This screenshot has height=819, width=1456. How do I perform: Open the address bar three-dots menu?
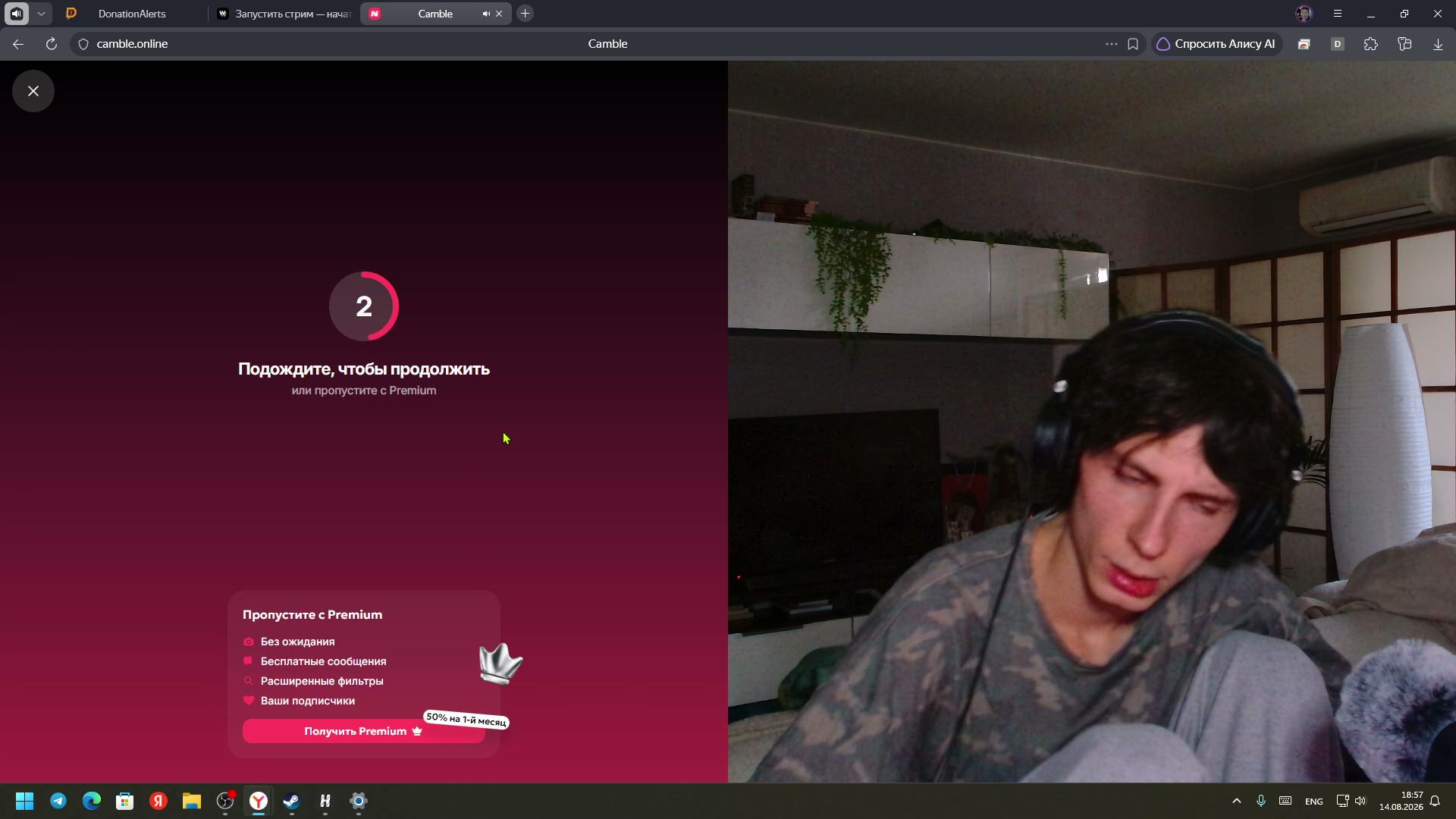pyautogui.click(x=1112, y=44)
